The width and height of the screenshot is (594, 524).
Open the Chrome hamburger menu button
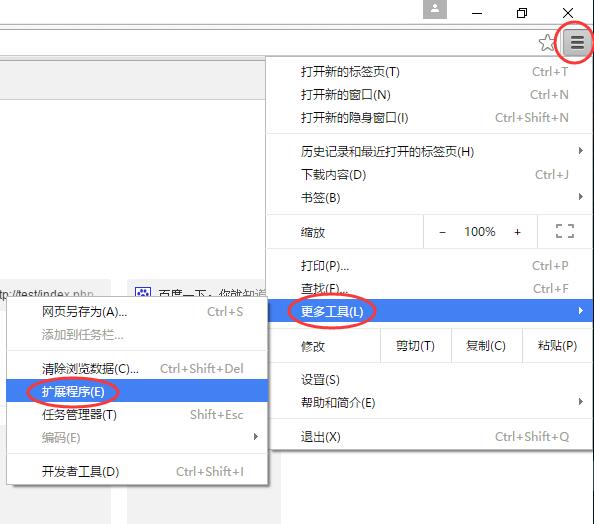[x=577, y=42]
